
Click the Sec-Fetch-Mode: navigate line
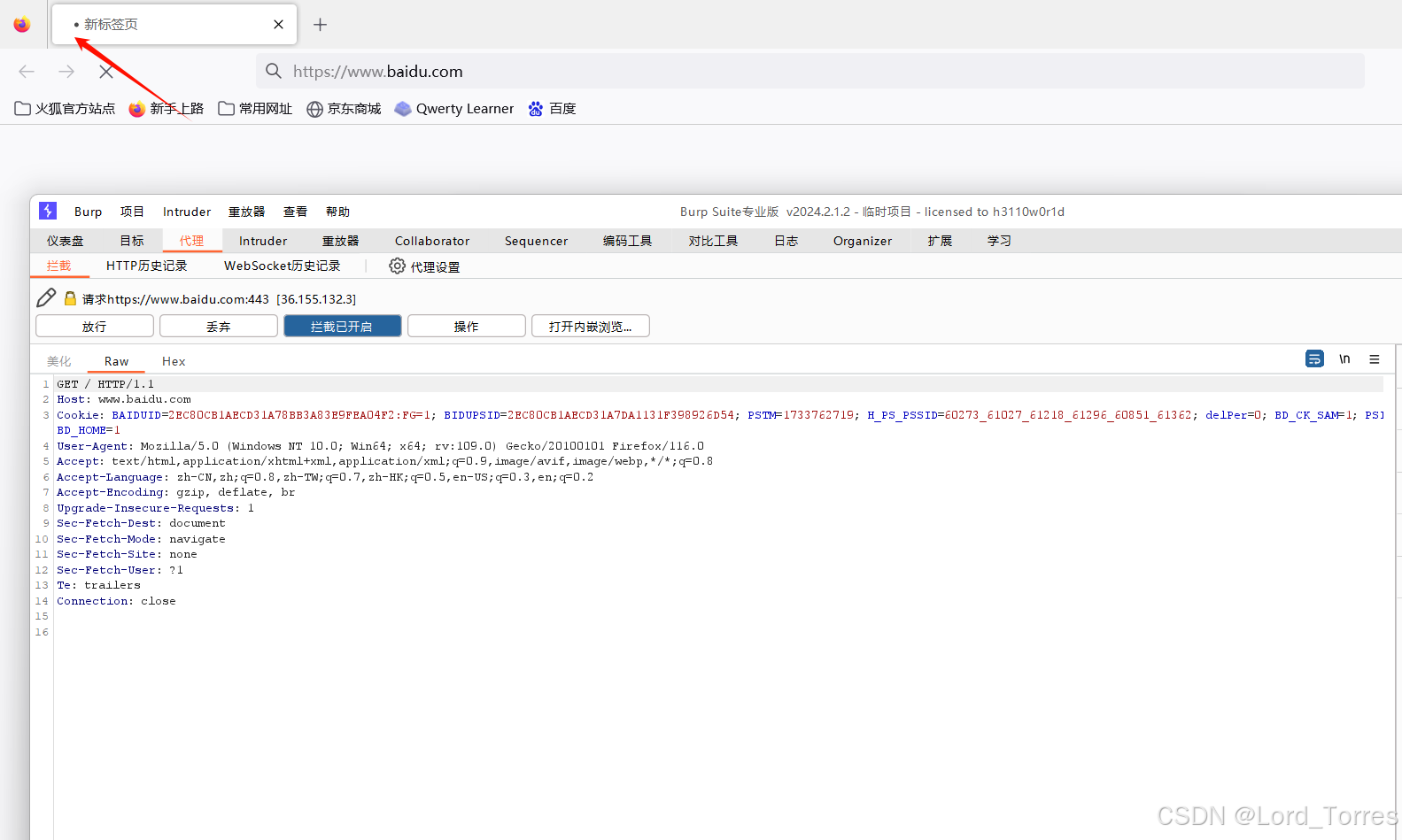pyautogui.click(x=141, y=539)
